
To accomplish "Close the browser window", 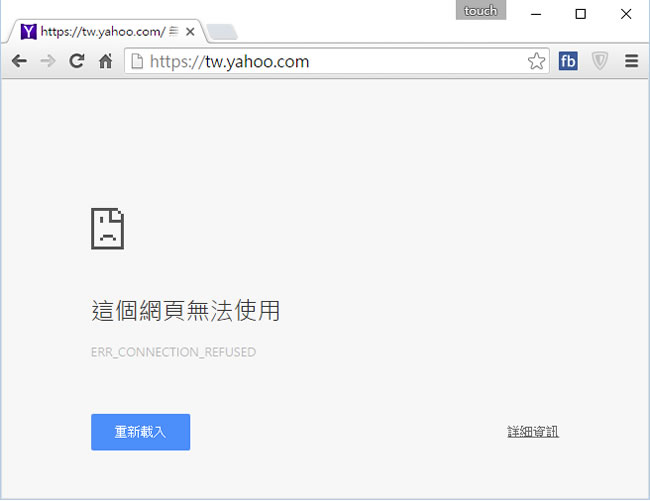I will (x=626, y=14).
